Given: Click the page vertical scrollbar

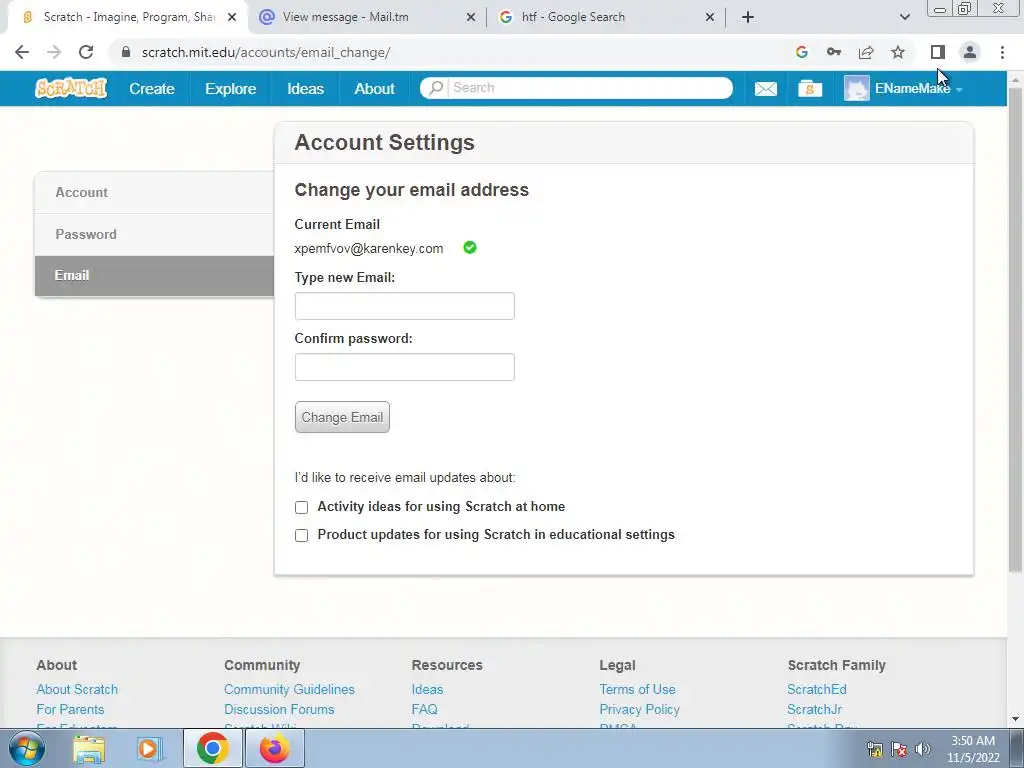Looking at the screenshot, I should [1016, 330].
